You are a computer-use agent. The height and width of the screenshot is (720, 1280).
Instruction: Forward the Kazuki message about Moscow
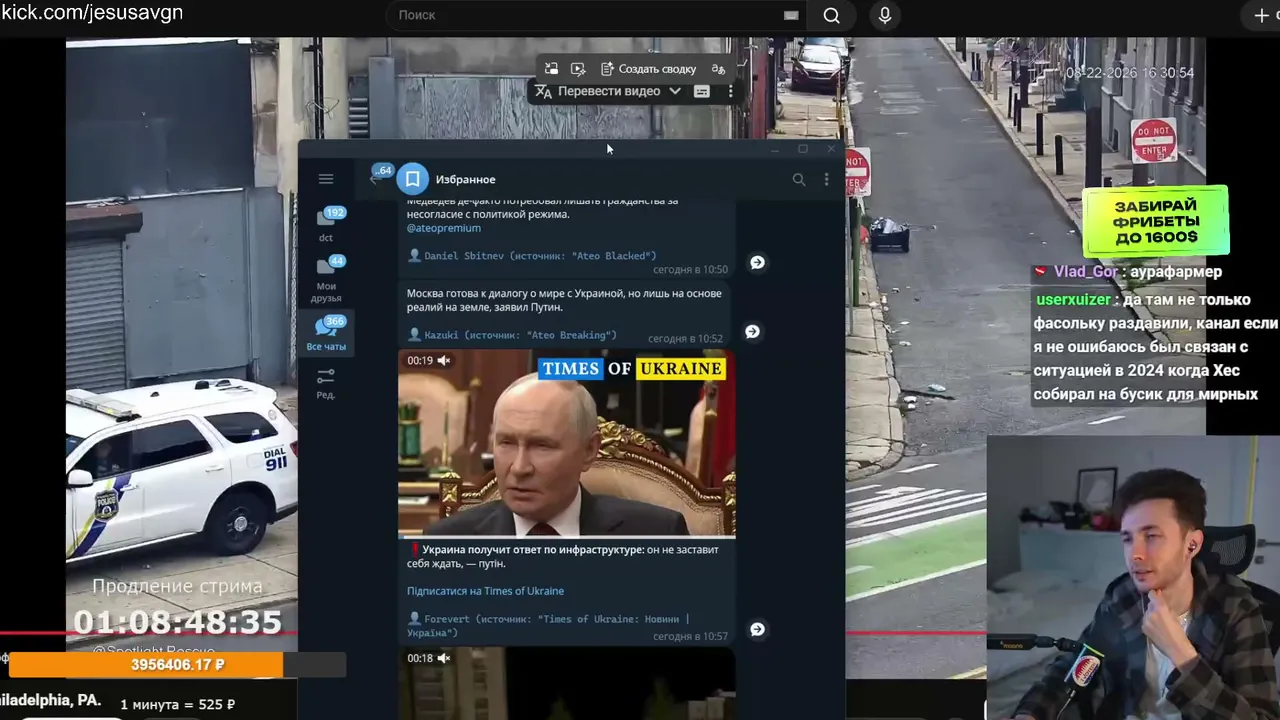(x=753, y=331)
